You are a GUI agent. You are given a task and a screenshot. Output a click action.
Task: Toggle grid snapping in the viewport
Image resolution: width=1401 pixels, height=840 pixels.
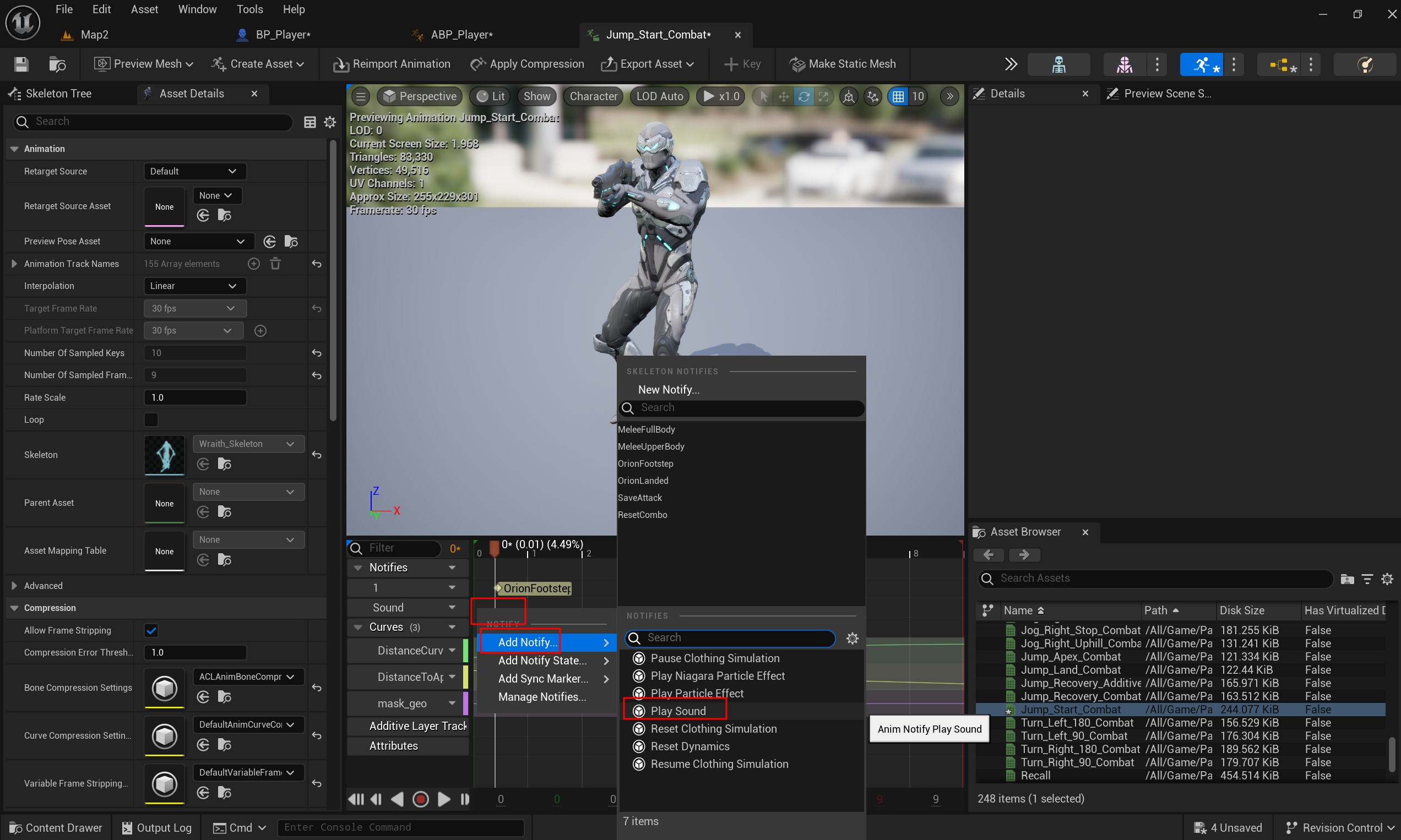[898, 96]
